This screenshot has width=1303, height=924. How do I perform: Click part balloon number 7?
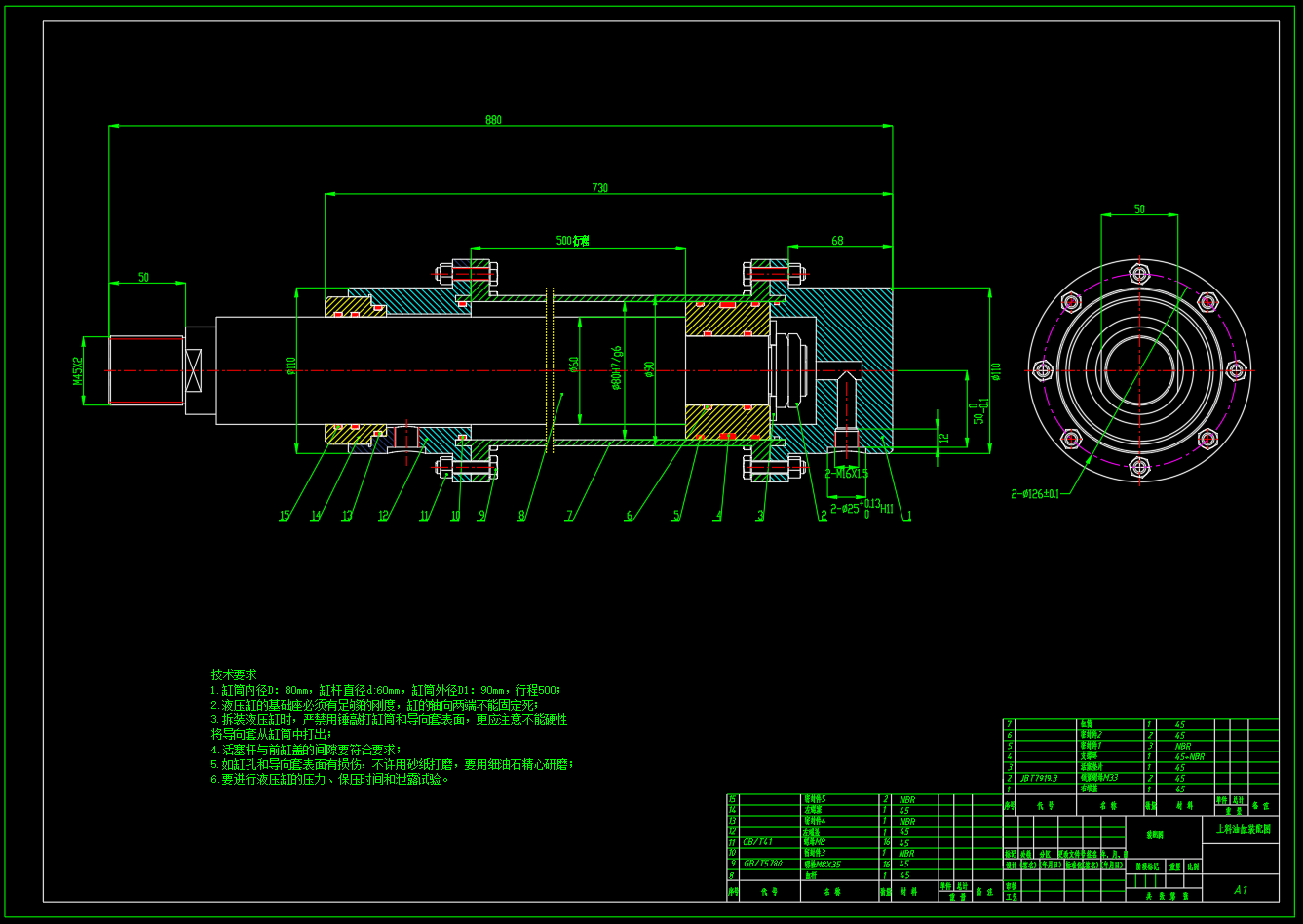pos(569,516)
